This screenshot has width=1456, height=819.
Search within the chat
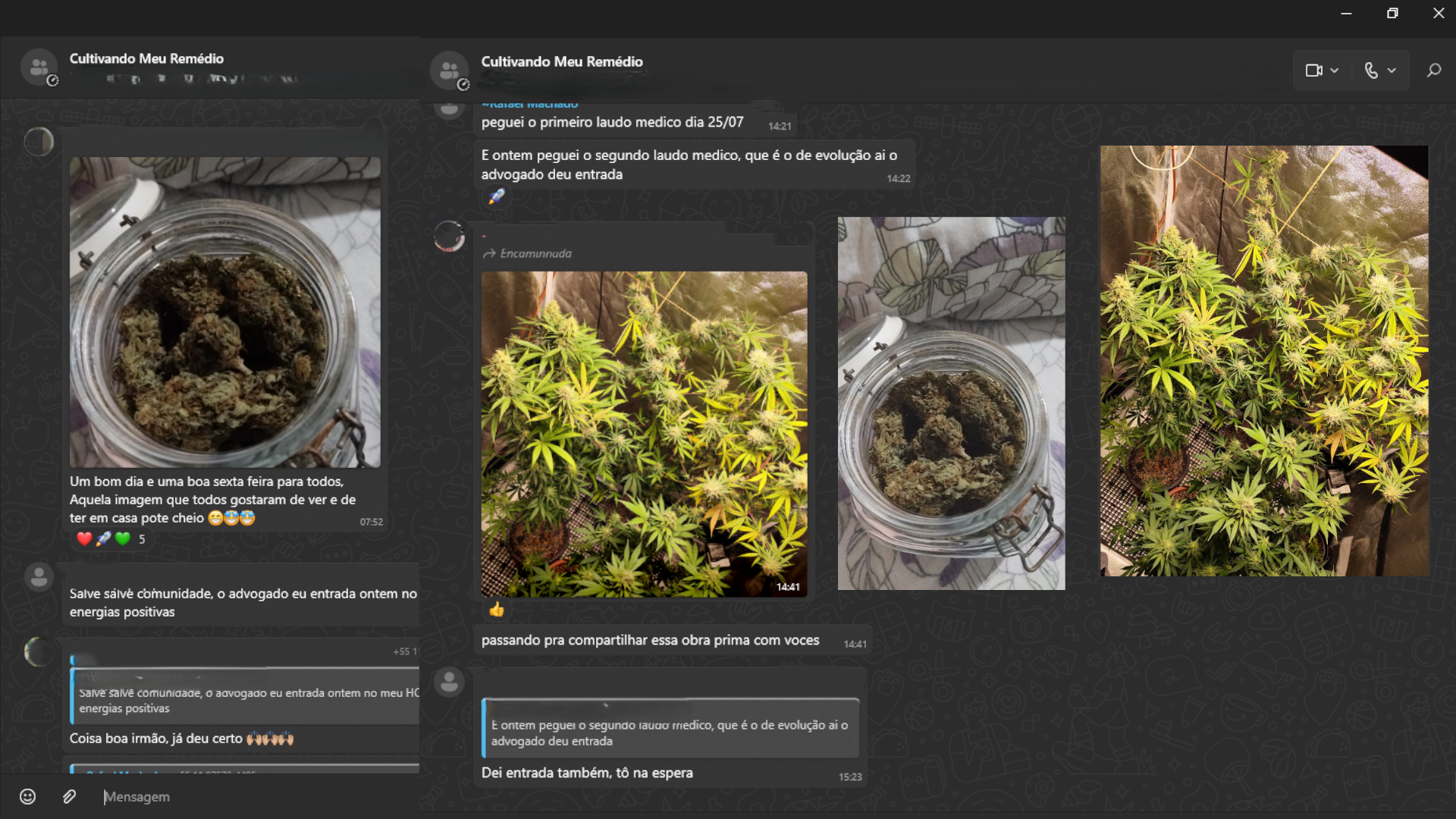tap(1433, 71)
